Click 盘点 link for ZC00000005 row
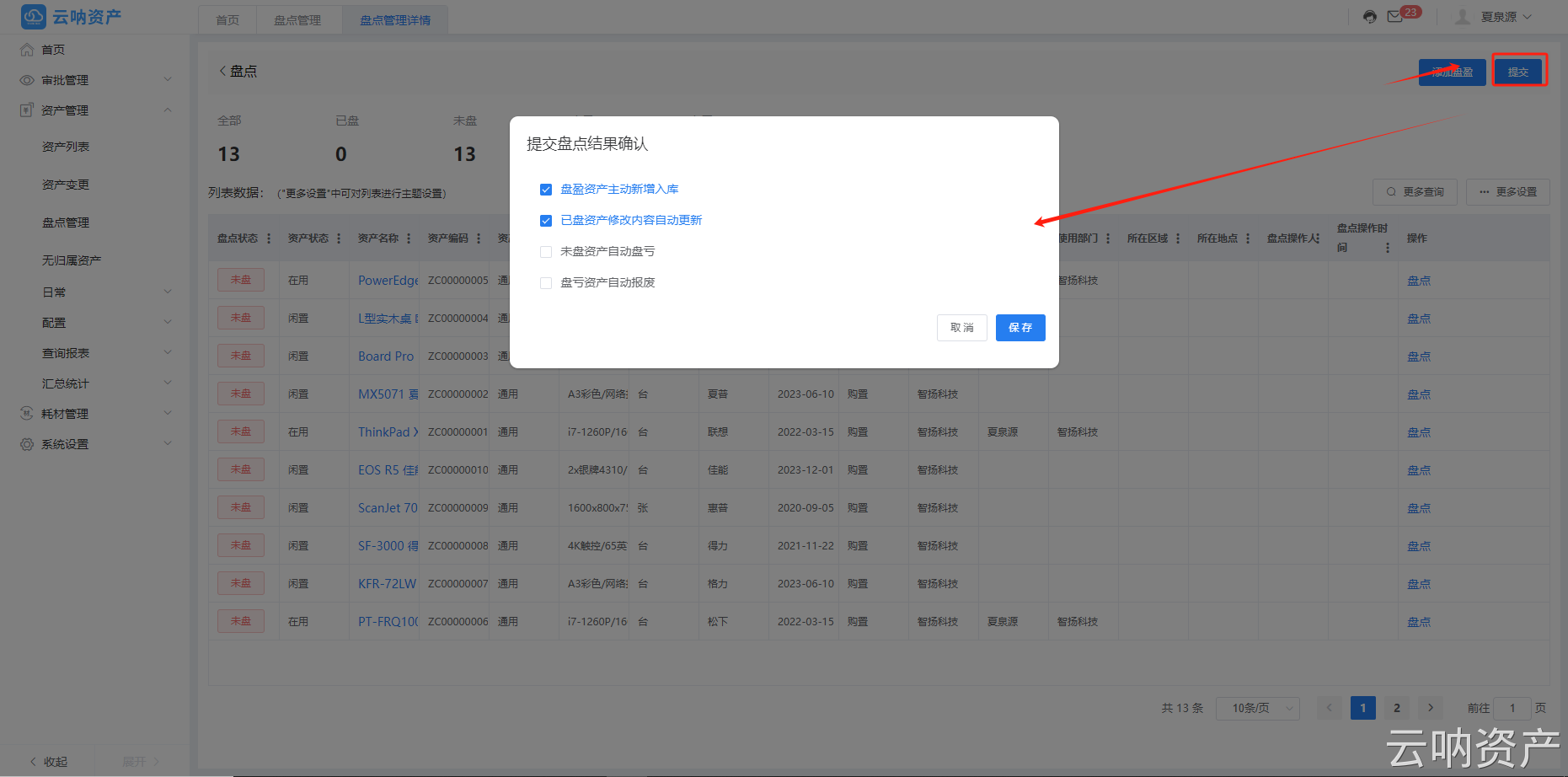Viewport: 1568px width, 777px height. point(1419,281)
